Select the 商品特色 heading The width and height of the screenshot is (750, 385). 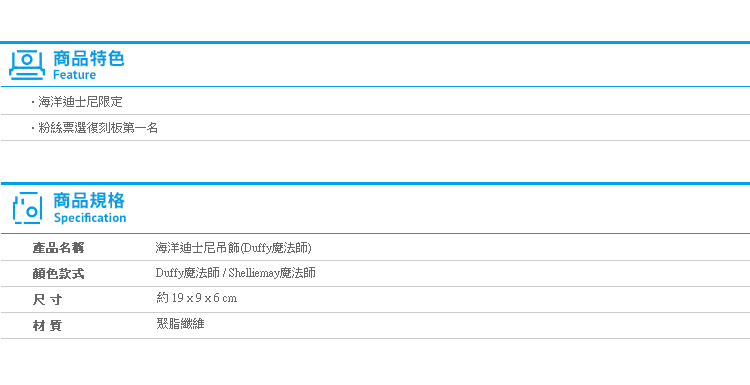tap(88, 58)
